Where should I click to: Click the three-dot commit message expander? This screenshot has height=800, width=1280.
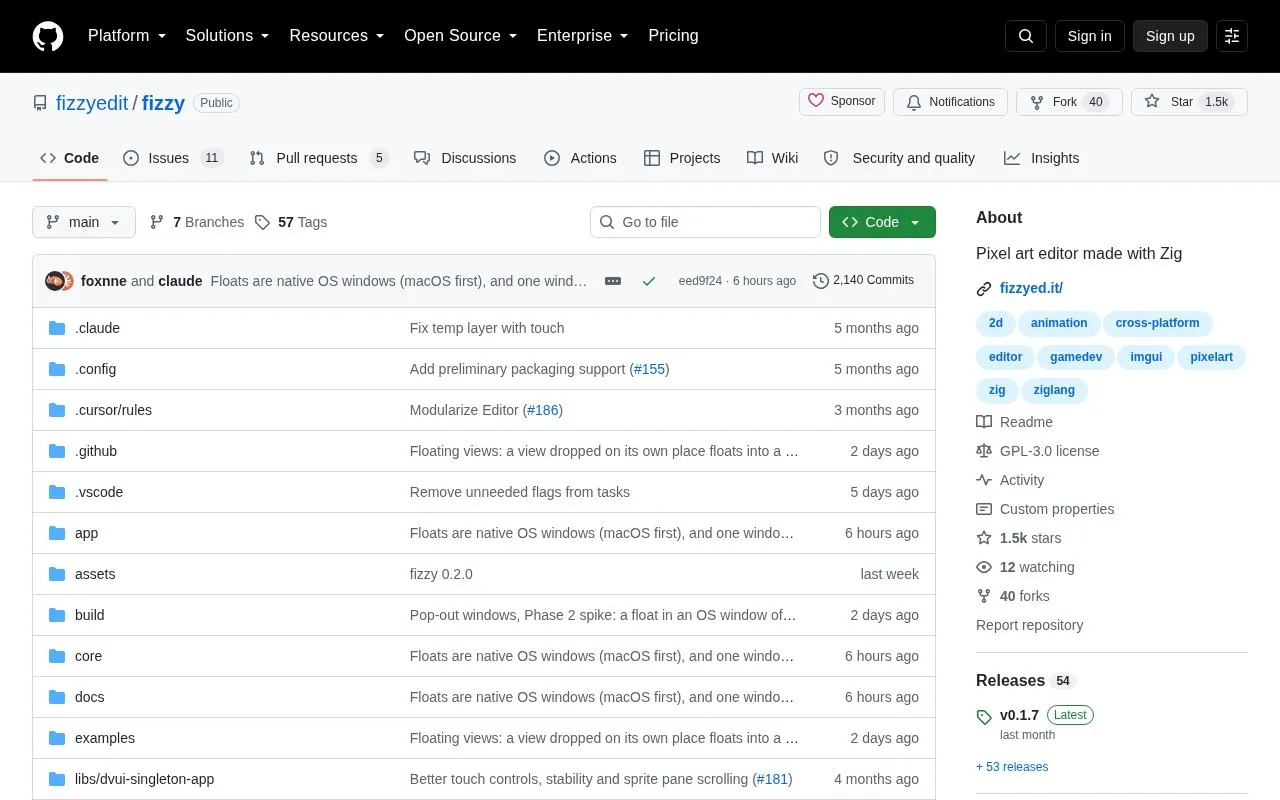coord(613,281)
